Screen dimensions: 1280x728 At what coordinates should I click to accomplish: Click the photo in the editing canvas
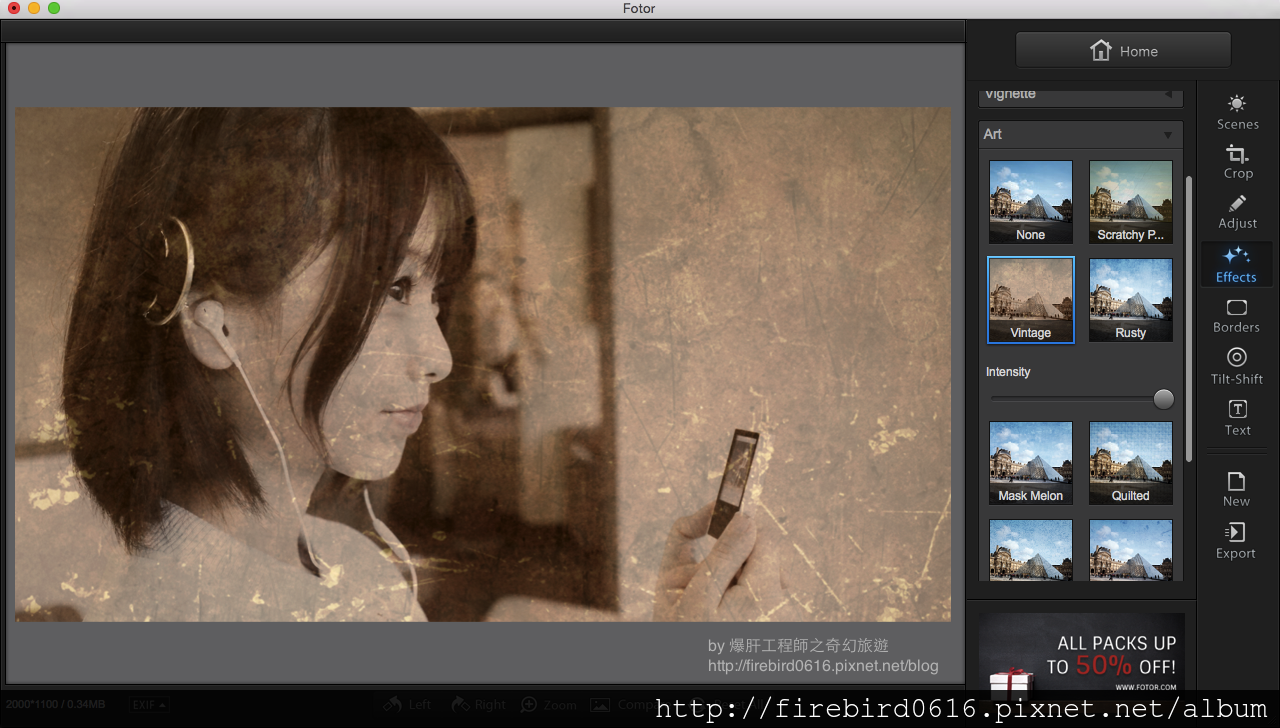[483, 364]
